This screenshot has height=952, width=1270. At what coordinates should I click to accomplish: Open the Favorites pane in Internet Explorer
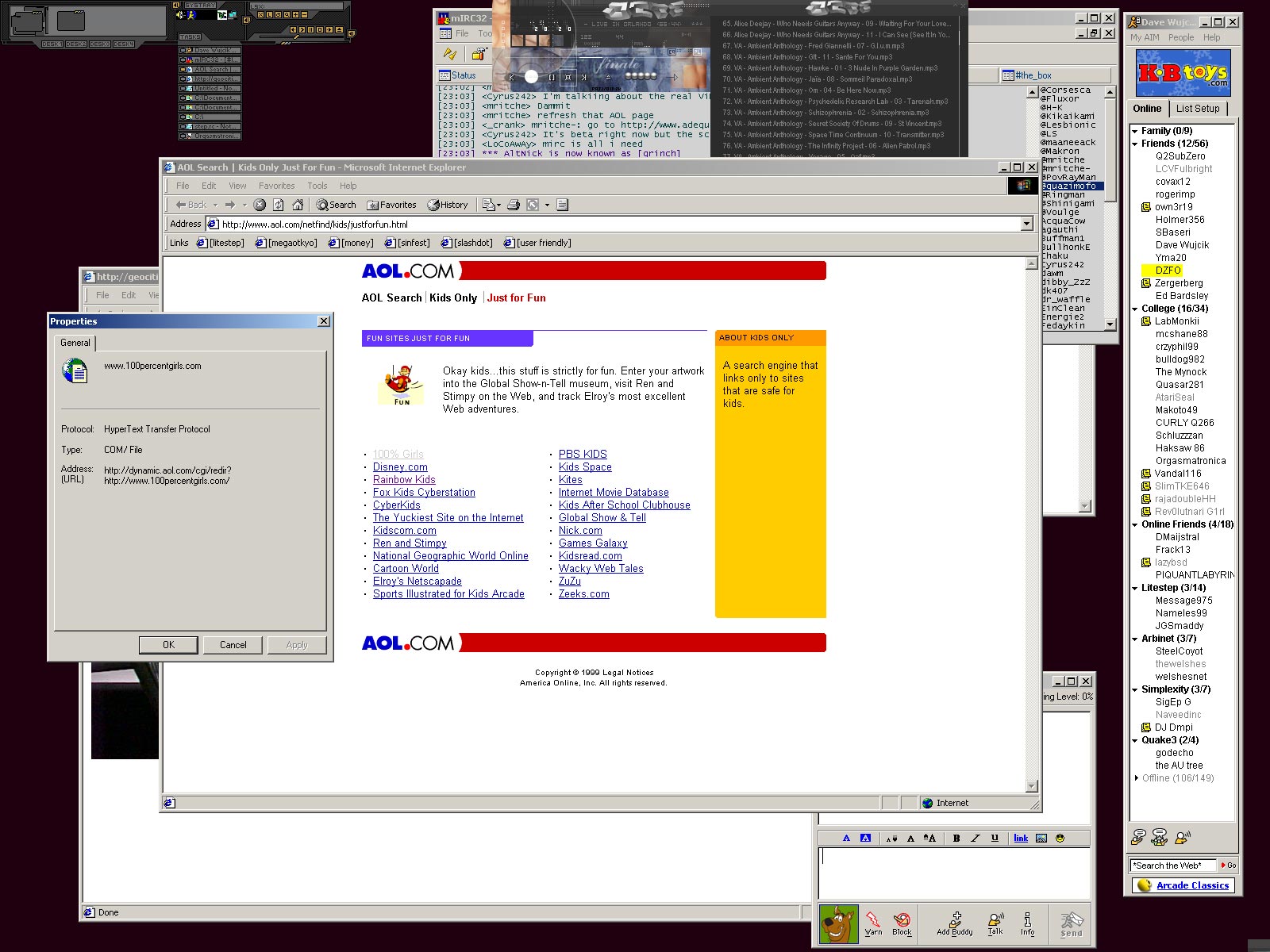(391, 205)
